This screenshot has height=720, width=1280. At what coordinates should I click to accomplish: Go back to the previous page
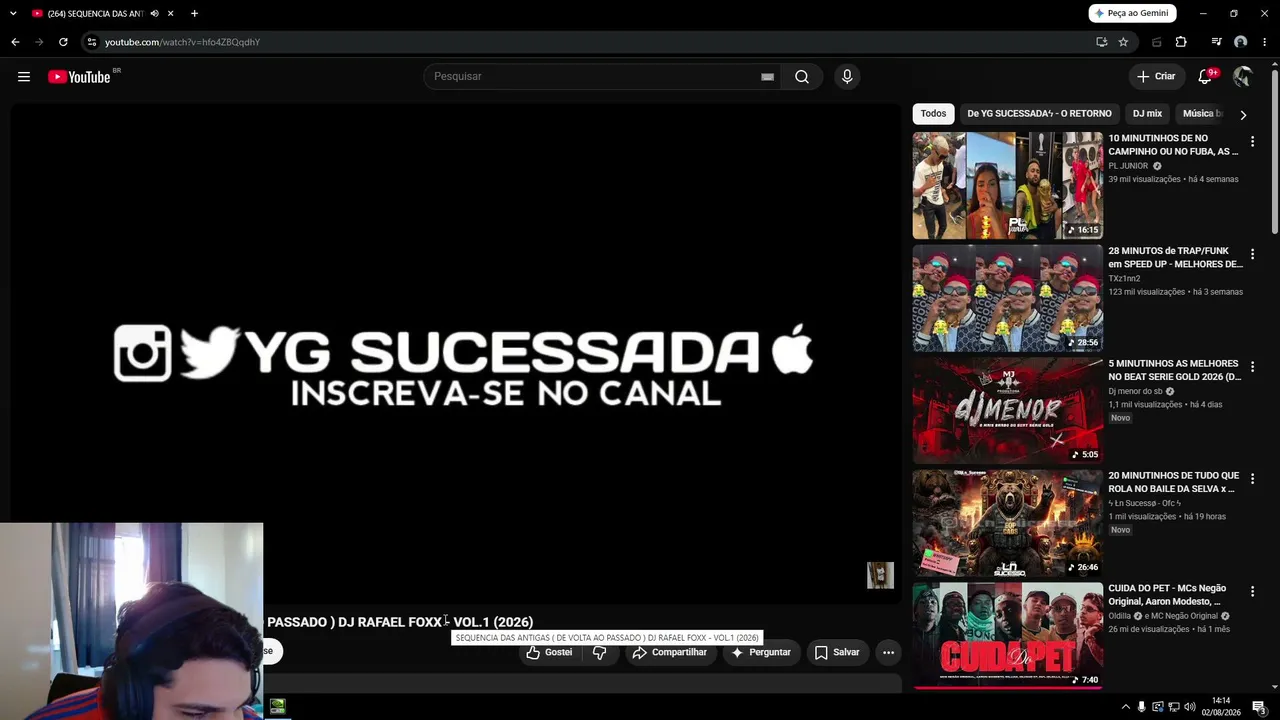pyautogui.click(x=15, y=42)
